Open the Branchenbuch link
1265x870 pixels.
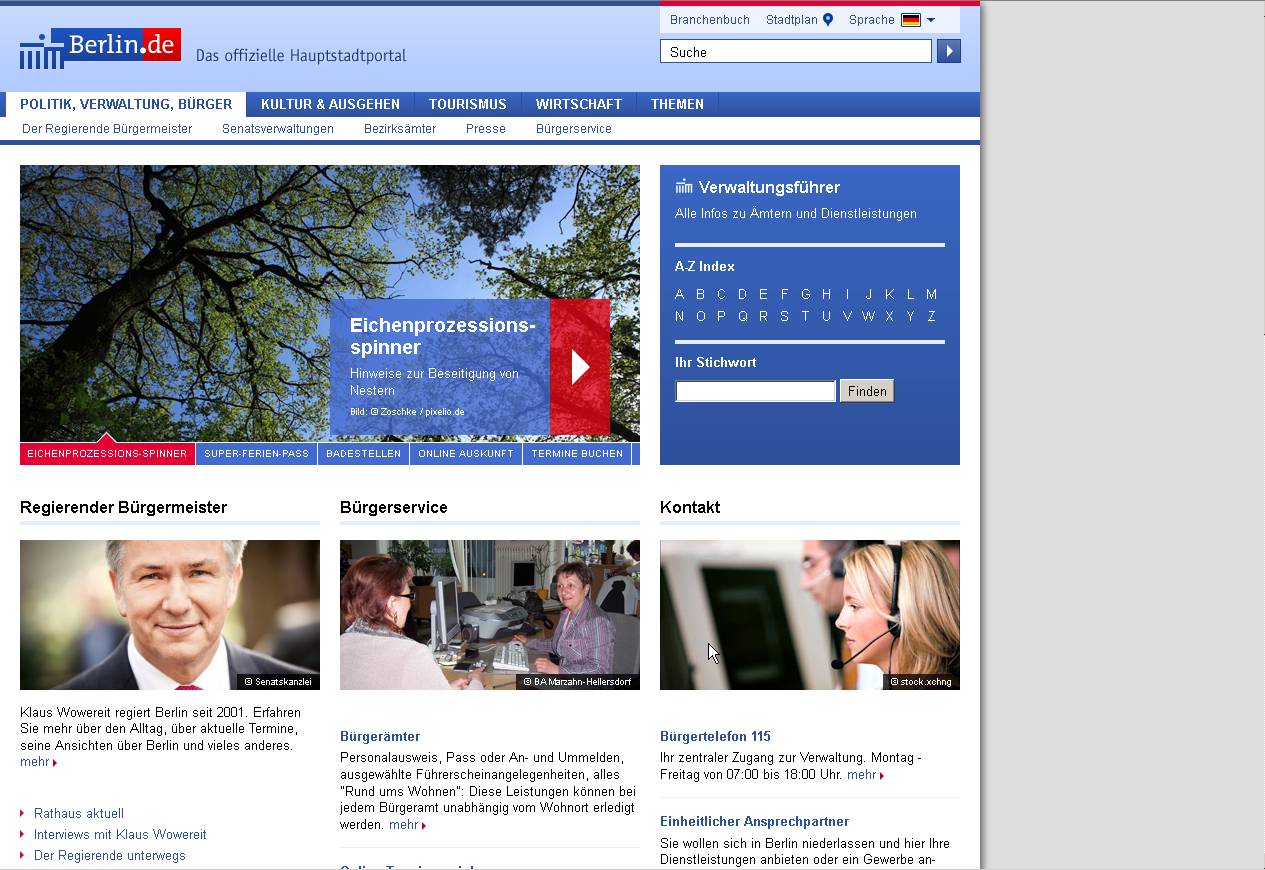pyautogui.click(x=709, y=20)
